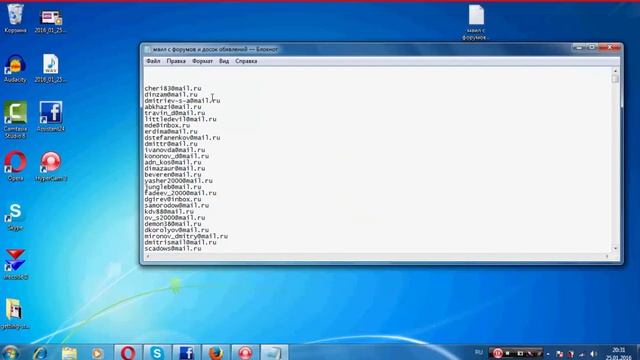Open the Формат menu in Notepad
Viewport: 640px width, 360px height.
pyautogui.click(x=202, y=61)
